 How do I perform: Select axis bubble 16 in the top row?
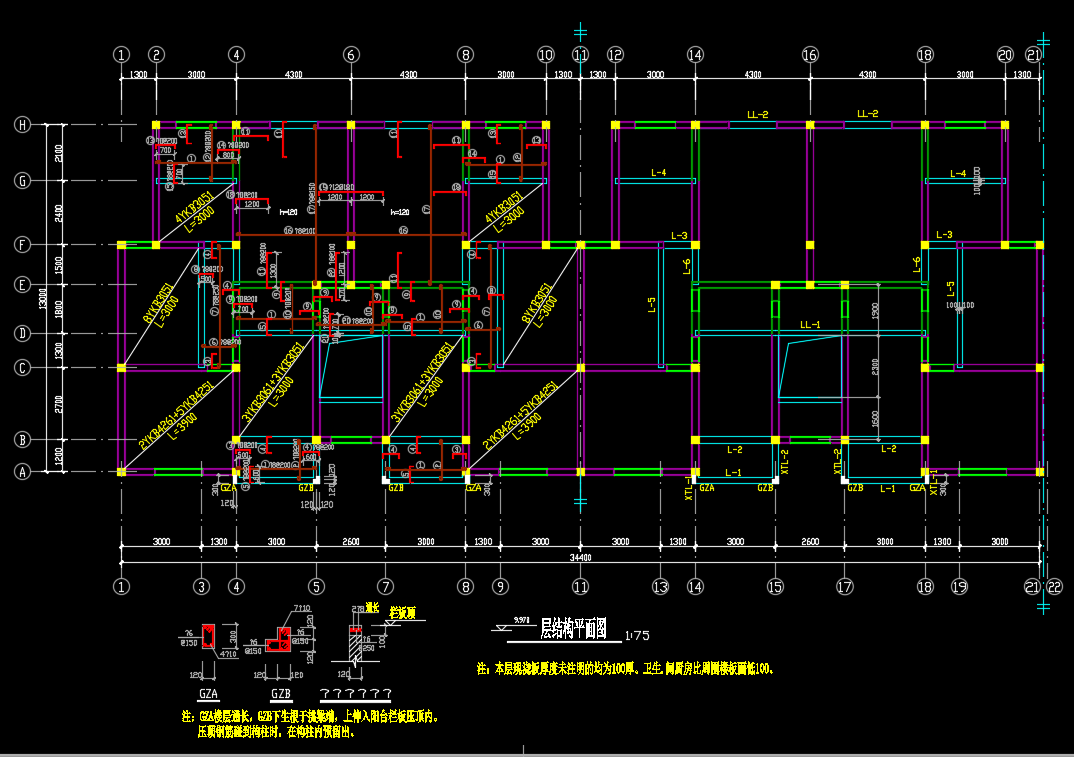810,55
